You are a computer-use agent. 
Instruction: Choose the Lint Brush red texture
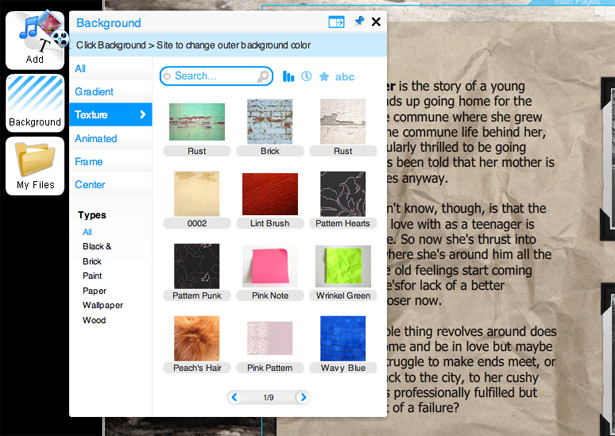[270, 194]
